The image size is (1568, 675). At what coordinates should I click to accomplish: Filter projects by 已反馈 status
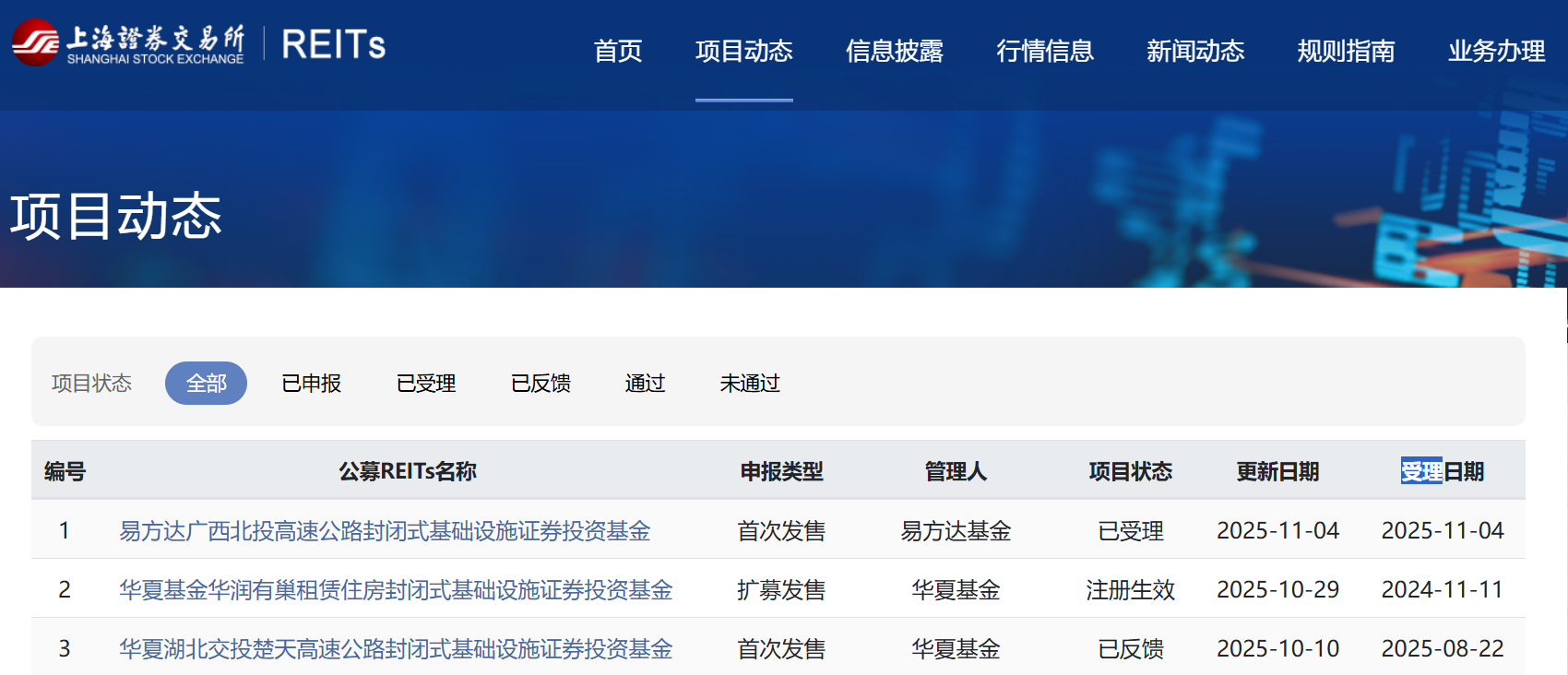coord(540,383)
